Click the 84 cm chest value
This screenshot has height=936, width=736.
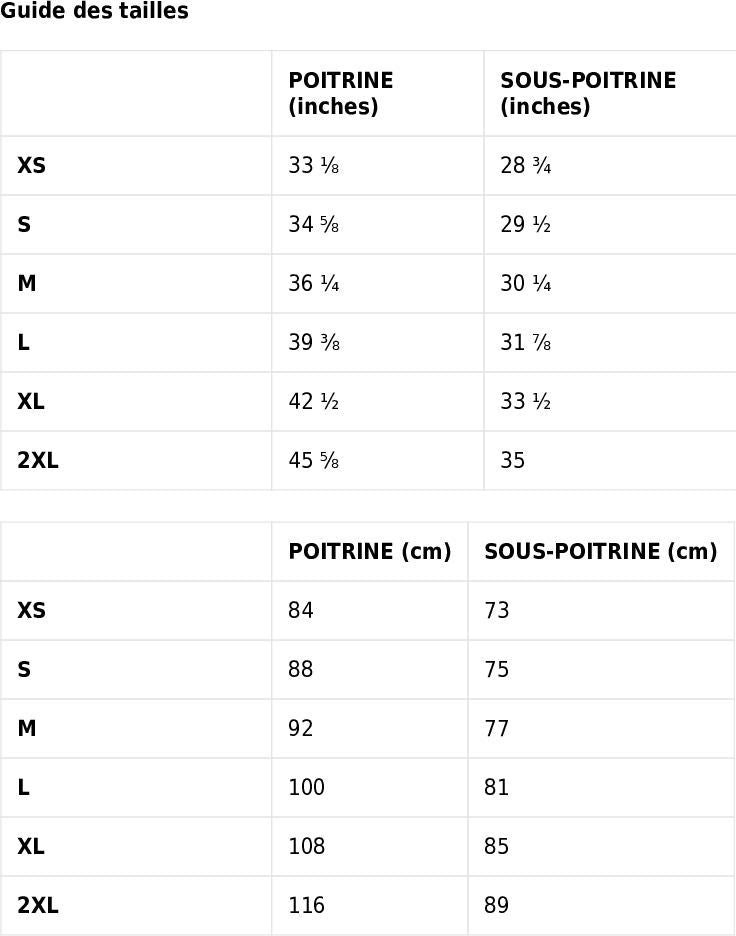[301, 610]
